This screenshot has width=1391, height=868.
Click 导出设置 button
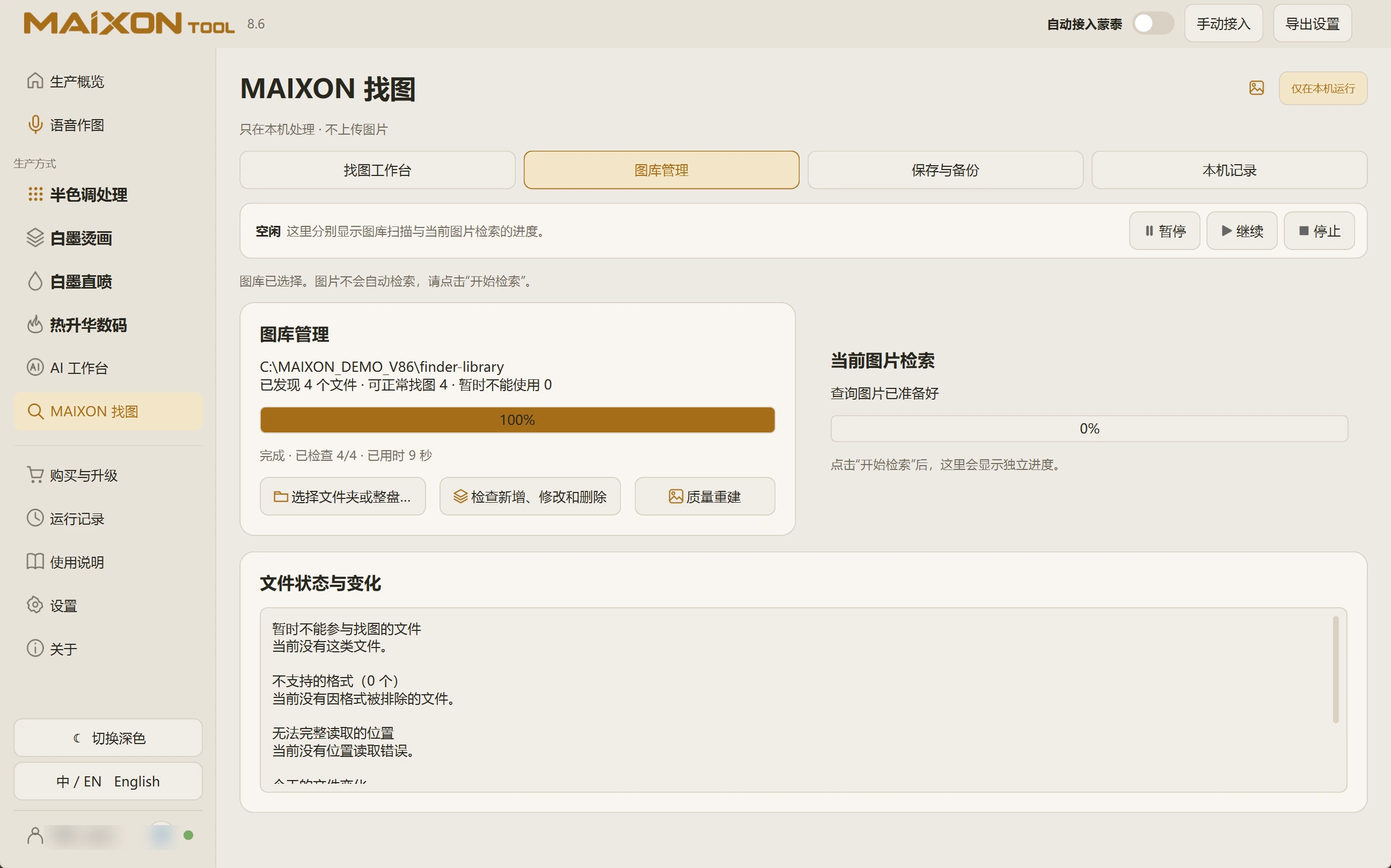[x=1312, y=24]
